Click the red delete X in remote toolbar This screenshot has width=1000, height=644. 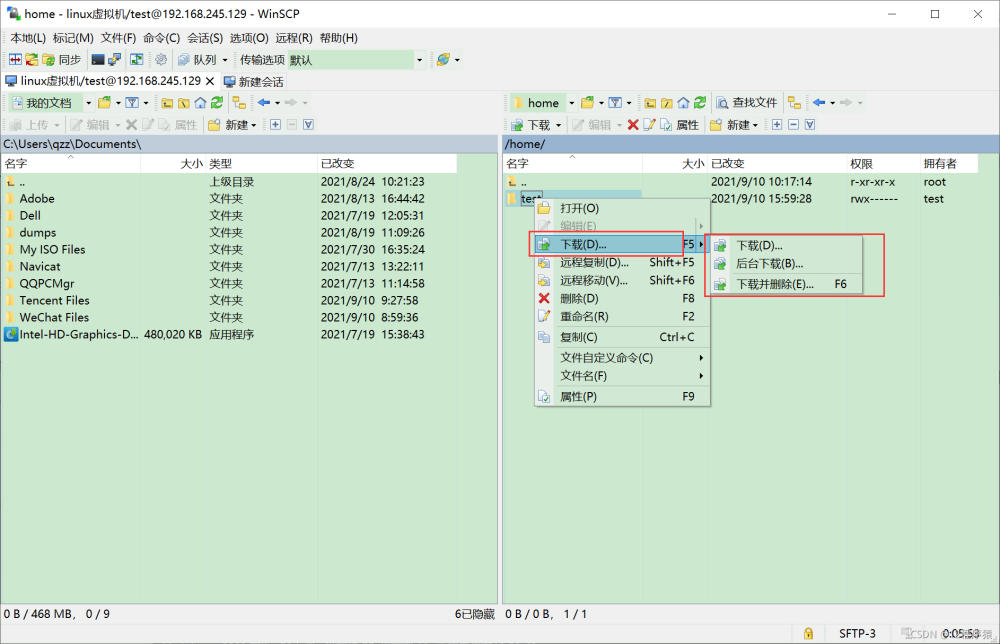(x=633, y=125)
